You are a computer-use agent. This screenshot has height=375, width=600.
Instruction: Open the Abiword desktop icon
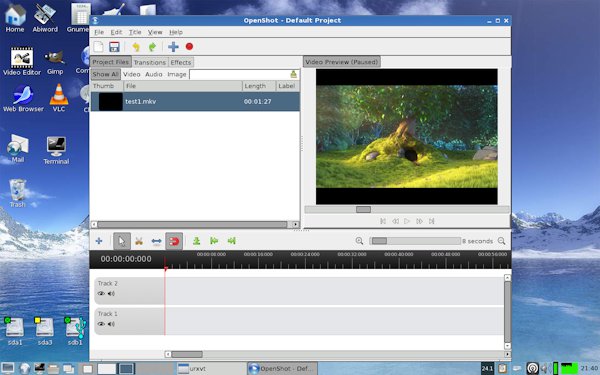click(45, 18)
